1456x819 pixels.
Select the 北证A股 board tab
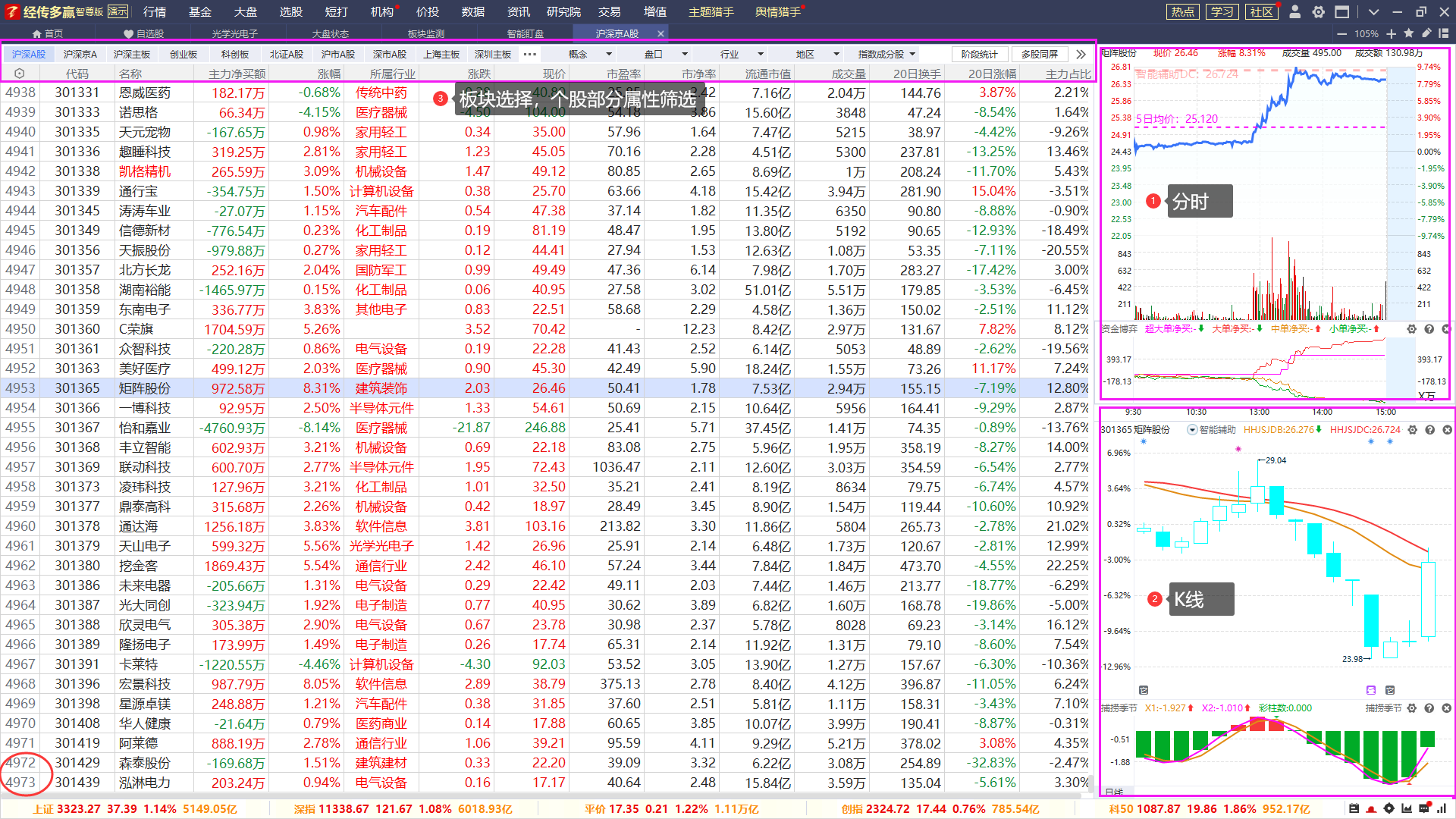click(287, 55)
